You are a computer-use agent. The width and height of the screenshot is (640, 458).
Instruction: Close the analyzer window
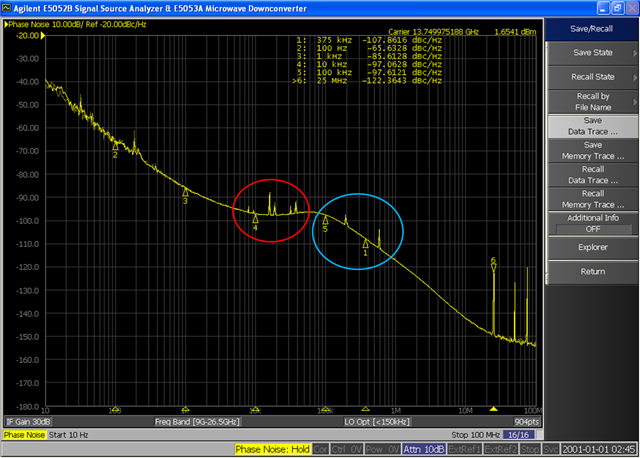tap(632, 8)
